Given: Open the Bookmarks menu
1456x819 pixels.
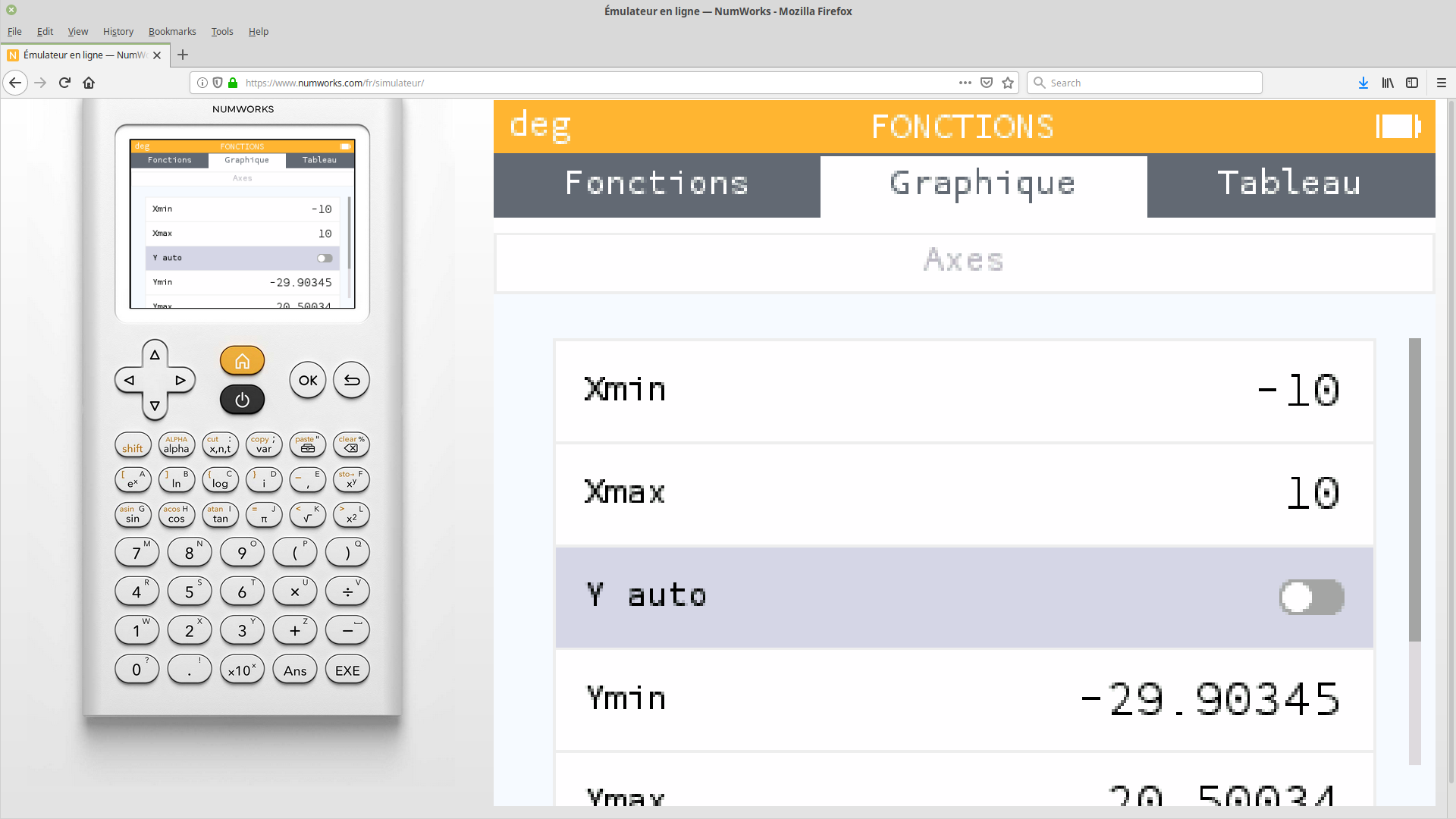Looking at the screenshot, I should click(x=172, y=31).
